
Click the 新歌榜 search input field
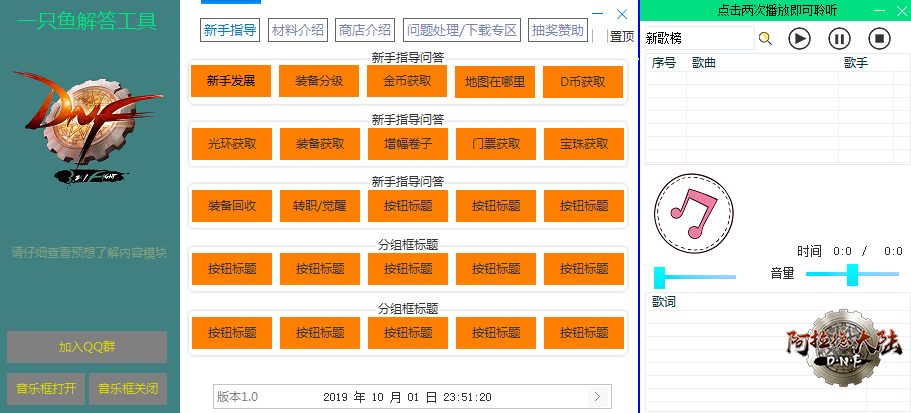click(698, 39)
